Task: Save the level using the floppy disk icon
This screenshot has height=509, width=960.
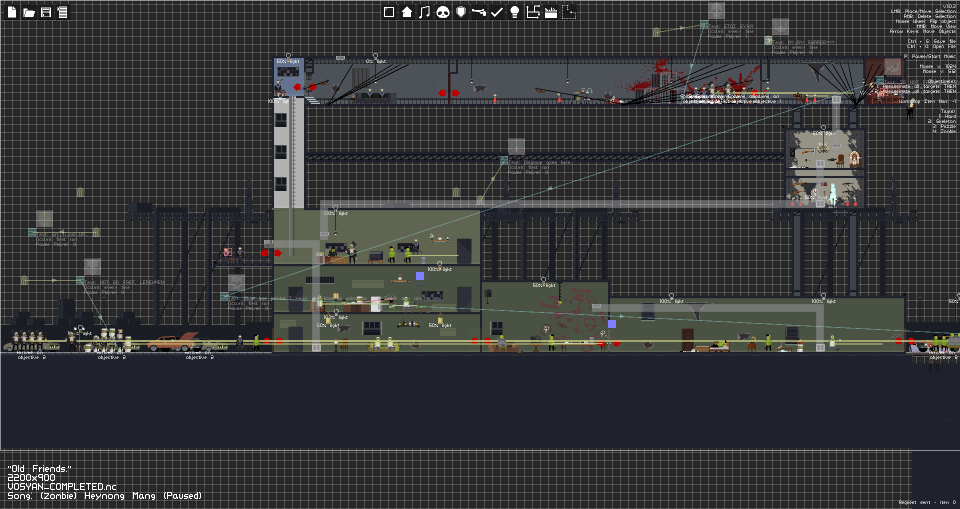Action: tap(46, 12)
